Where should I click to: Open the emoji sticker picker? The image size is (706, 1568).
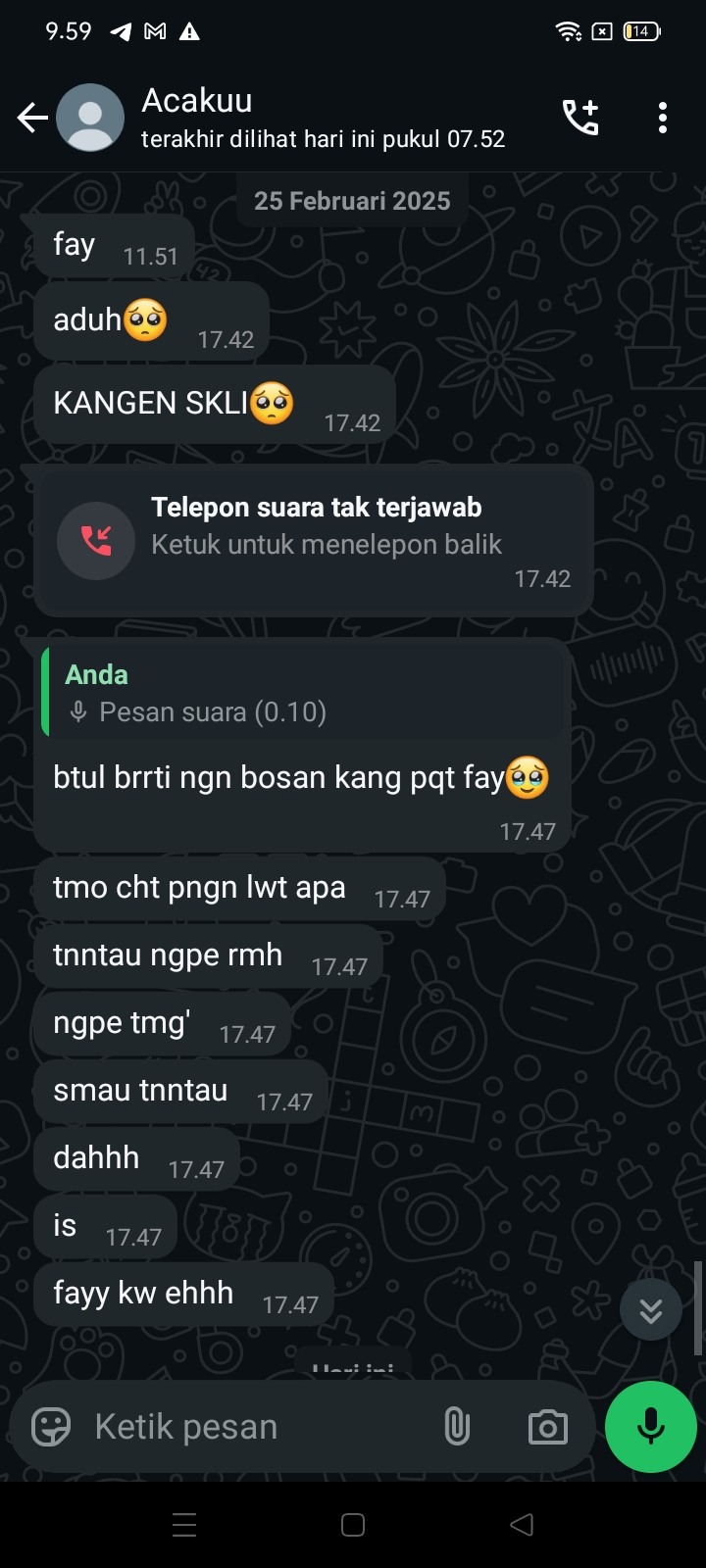coord(51,1427)
